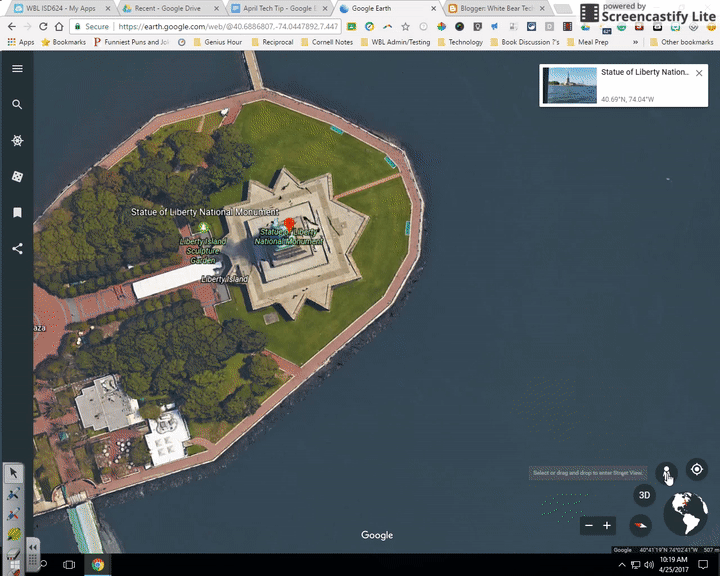Open the Reciprocal bookmark folder
This screenshot has width=720, height=576.
click(272, 42)
